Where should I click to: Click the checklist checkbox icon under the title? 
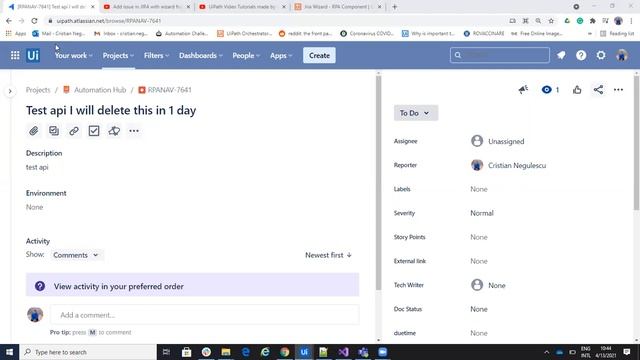tap(94, 131)
